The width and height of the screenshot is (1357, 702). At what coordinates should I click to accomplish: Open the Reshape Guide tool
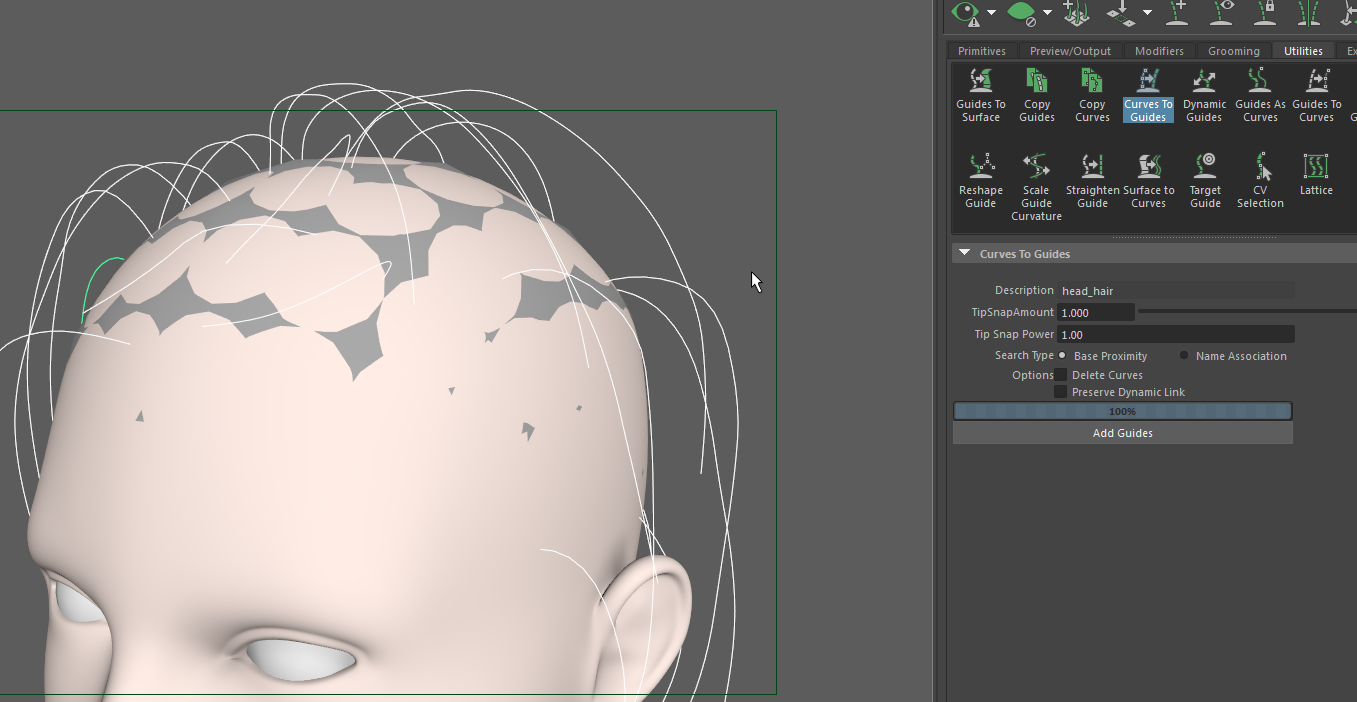(x=980, y=180)
